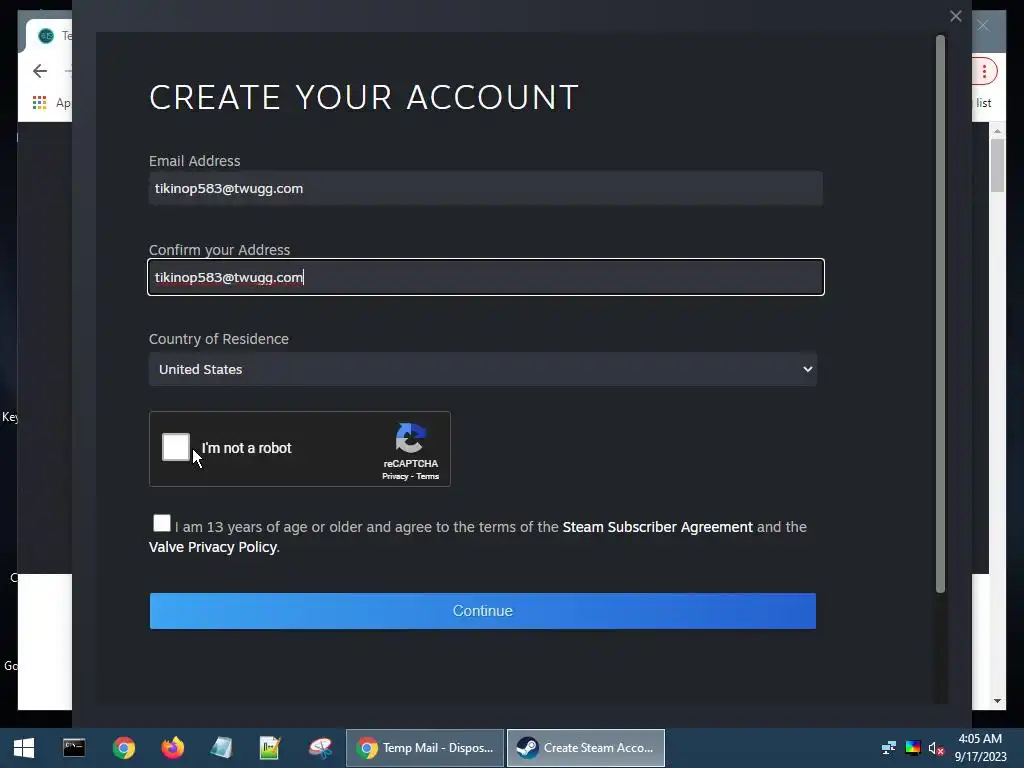Click the colorful display icon in system tray
Image resolution: width=1024 pixels, height=768 pixels.
click(912, 748)
